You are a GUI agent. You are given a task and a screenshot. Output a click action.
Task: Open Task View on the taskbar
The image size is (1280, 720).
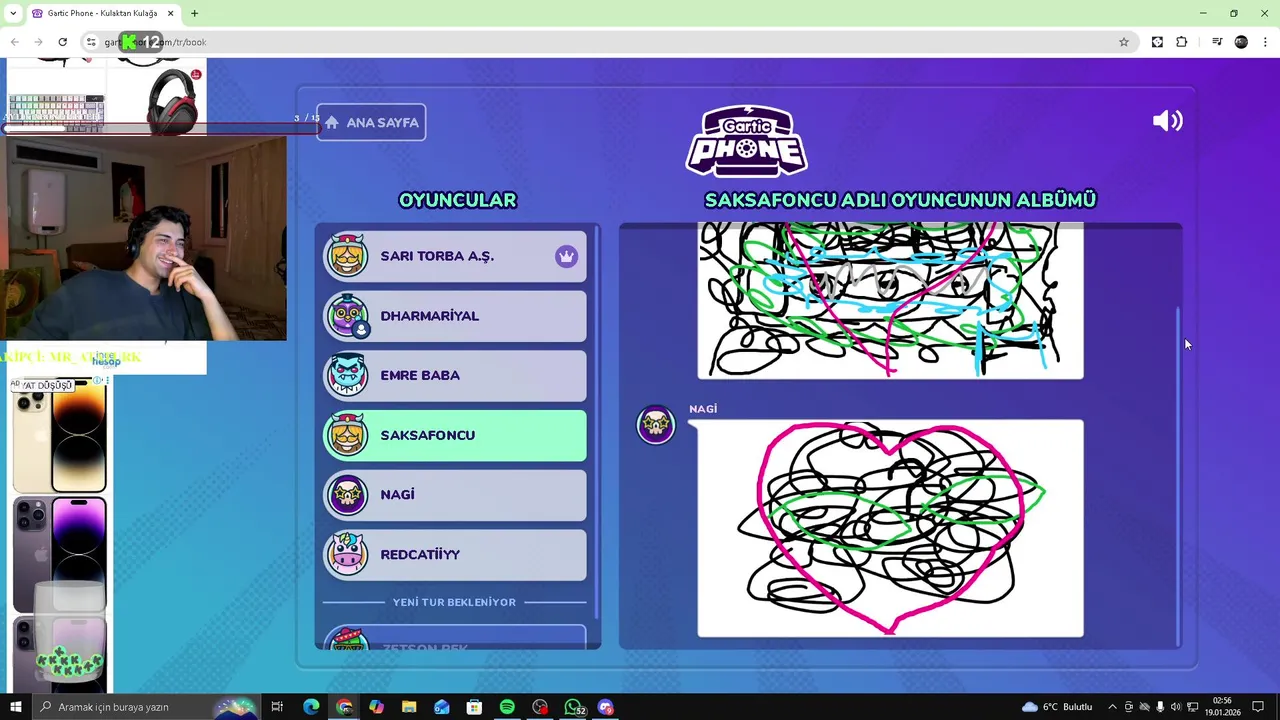277,707
